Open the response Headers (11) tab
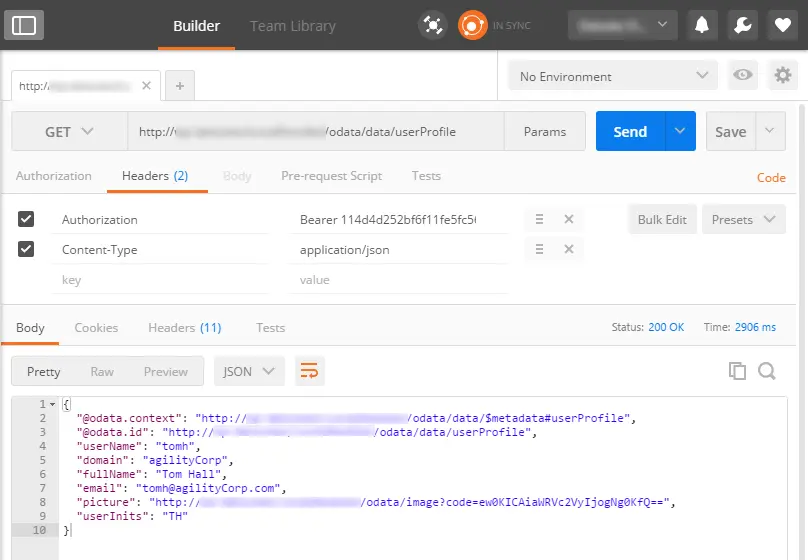This screenshot has width=808, height=560. (x=184, y=328)
